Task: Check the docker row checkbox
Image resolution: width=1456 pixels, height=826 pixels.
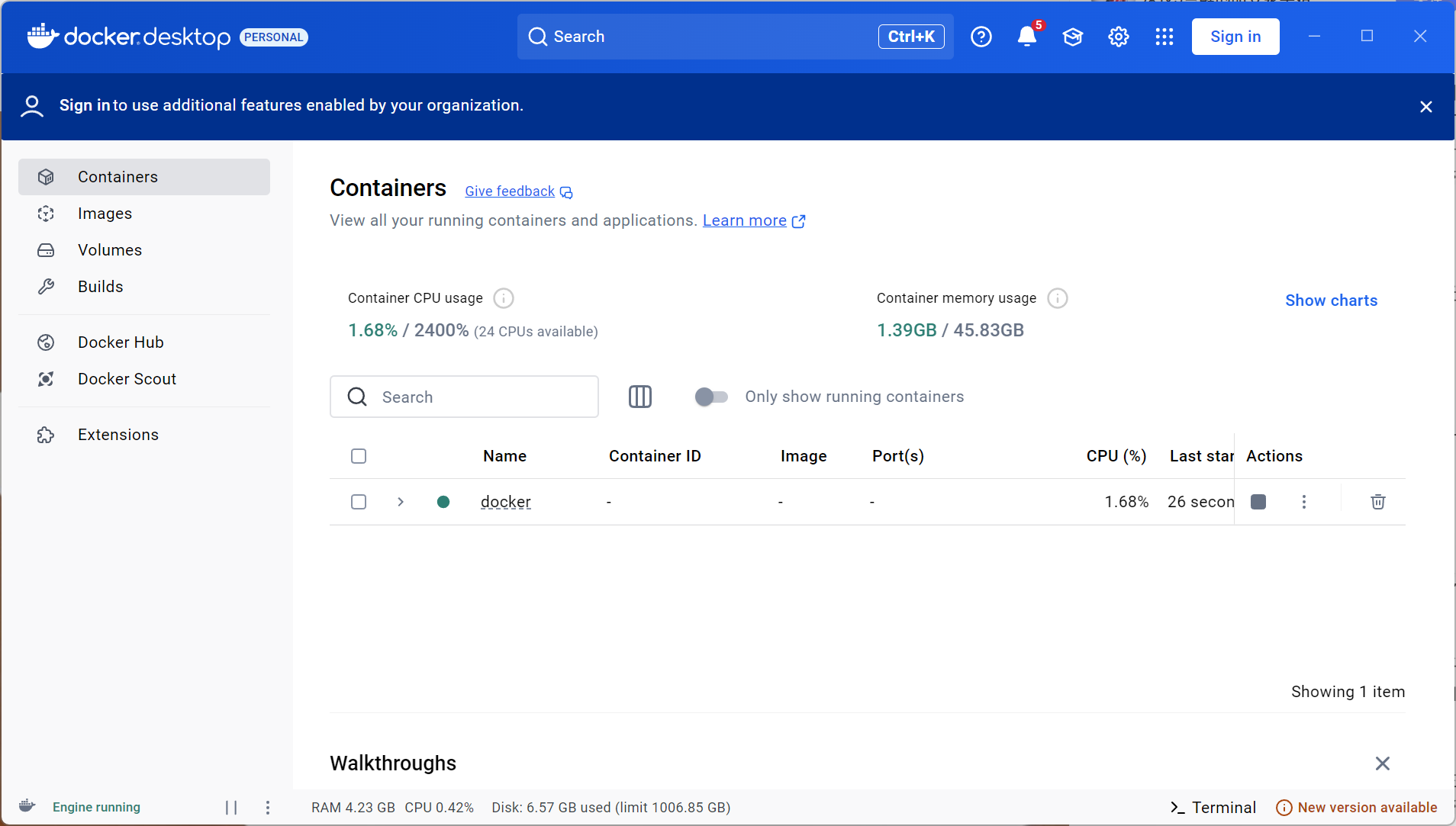Action: (359, 502)
